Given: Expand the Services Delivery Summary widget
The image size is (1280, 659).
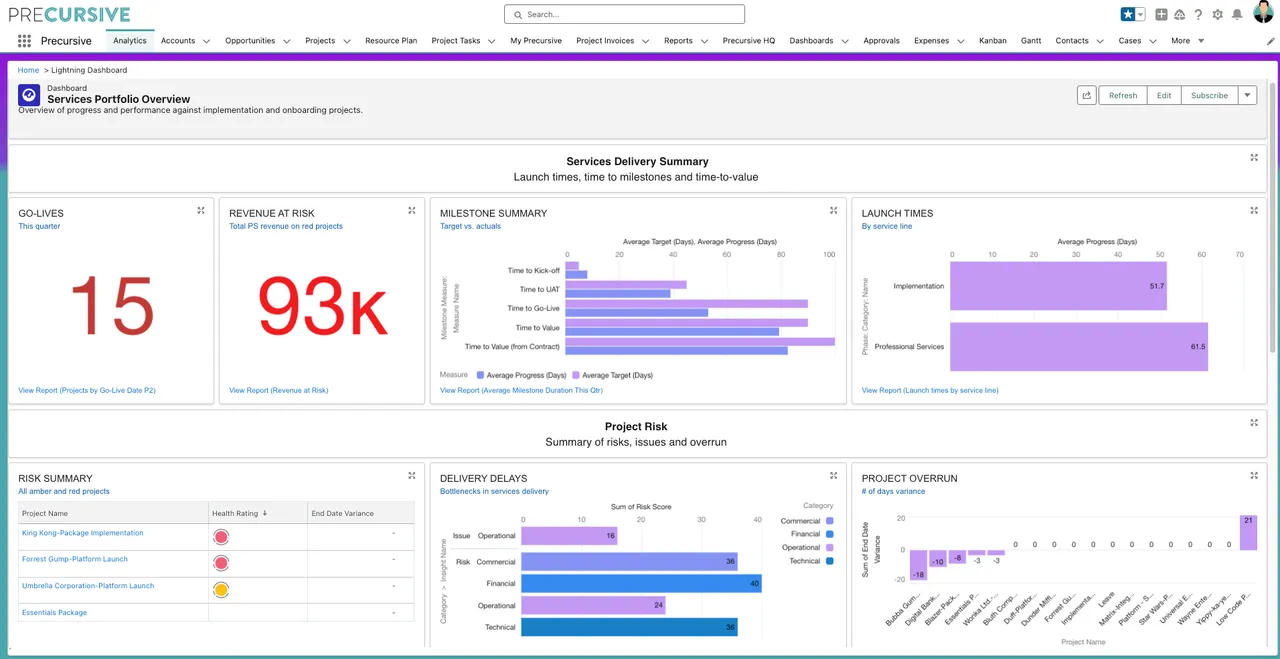Looking at the screenshot, I should point(1254,157).
